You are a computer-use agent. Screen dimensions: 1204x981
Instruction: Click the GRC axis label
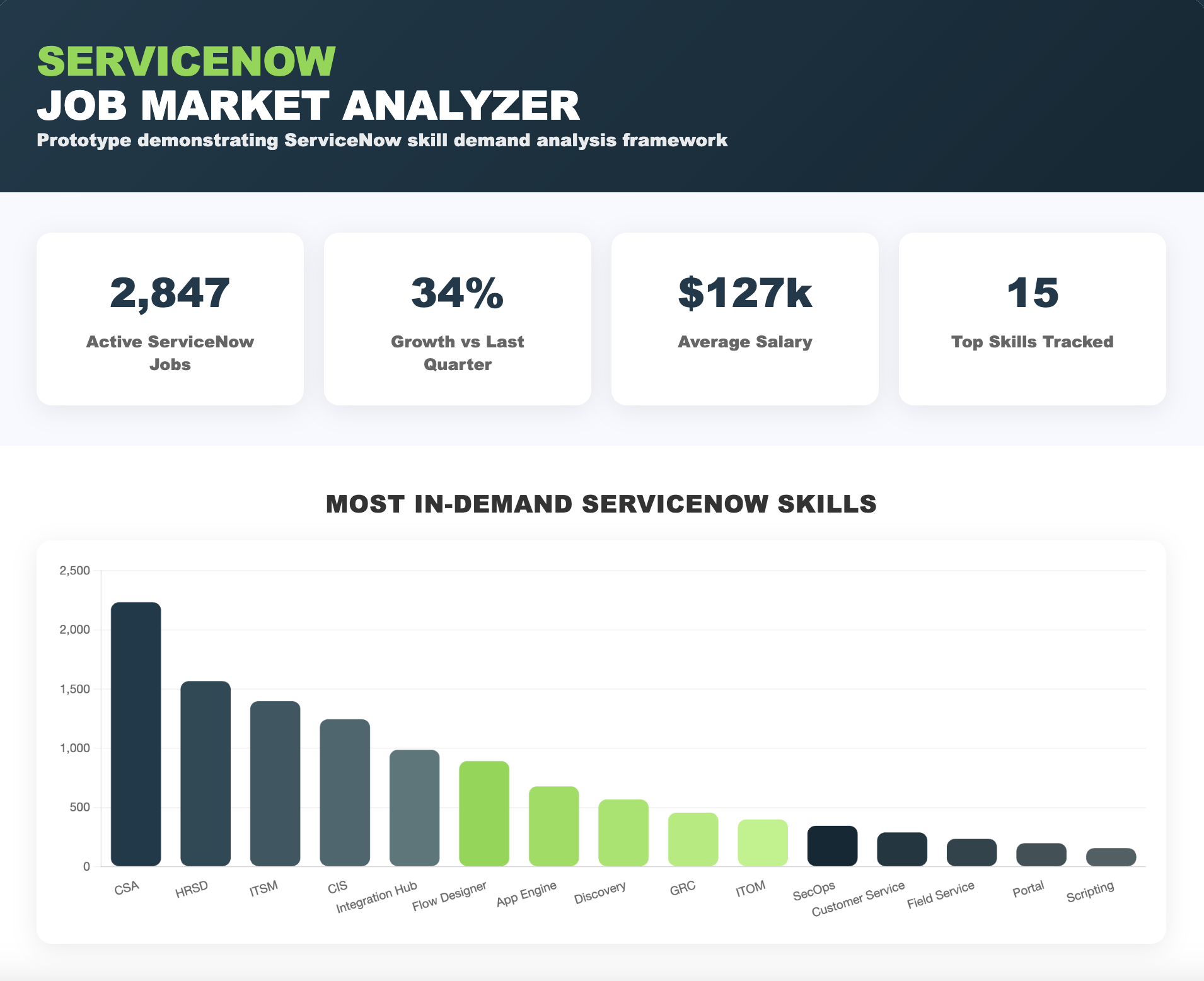tap(683, 888)
